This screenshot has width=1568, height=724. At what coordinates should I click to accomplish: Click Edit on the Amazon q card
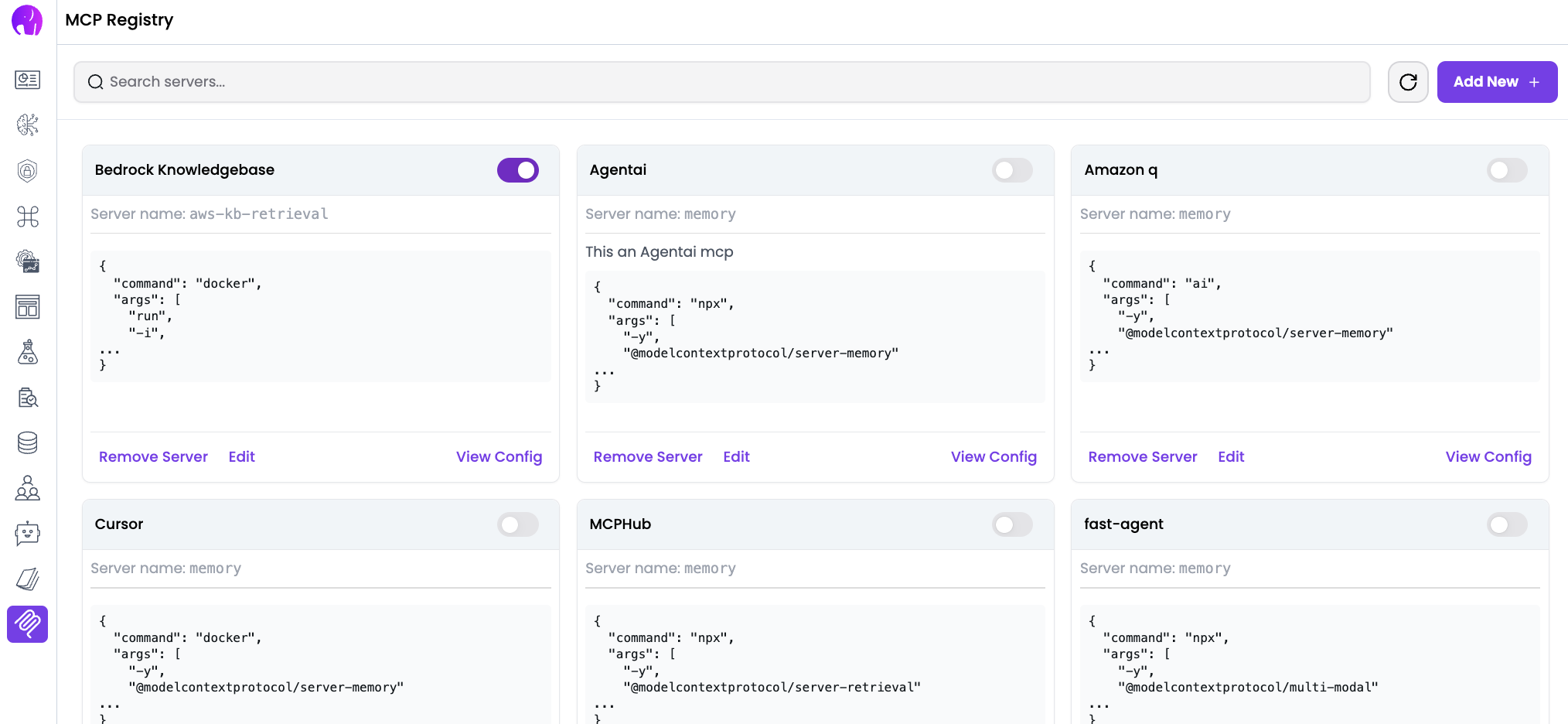[x=1230, y=457]
